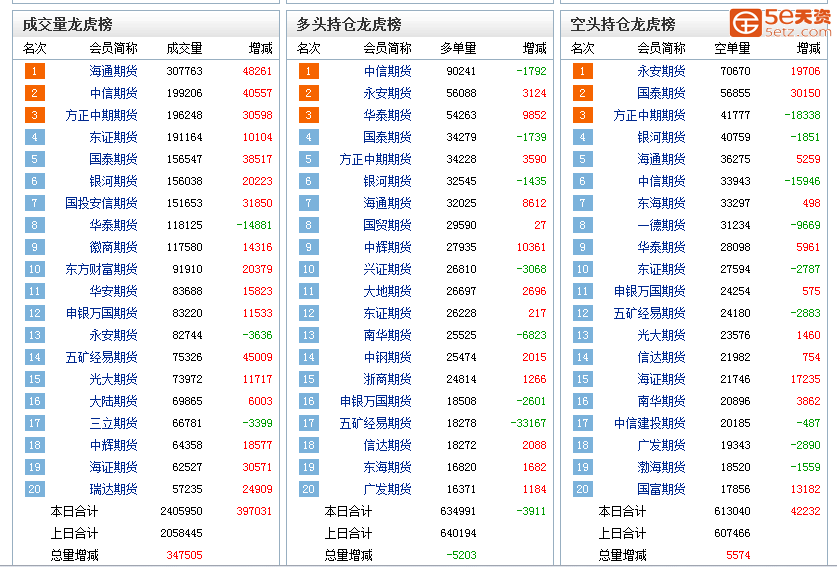Click 上日合计 label in 多头持仓龙虎榜 table

tap(348, 533)
